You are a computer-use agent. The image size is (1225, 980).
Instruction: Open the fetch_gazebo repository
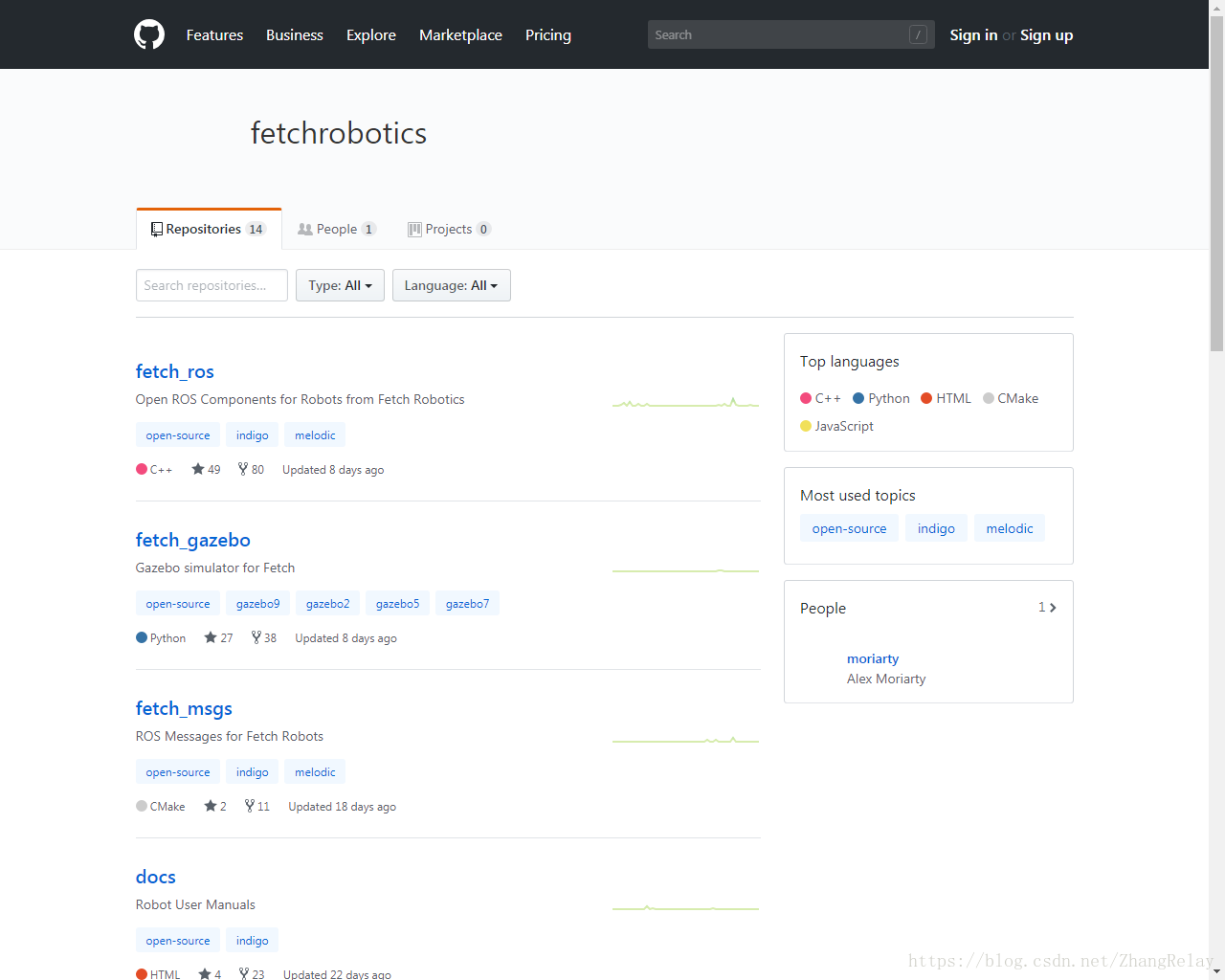[x=193, y=540]
